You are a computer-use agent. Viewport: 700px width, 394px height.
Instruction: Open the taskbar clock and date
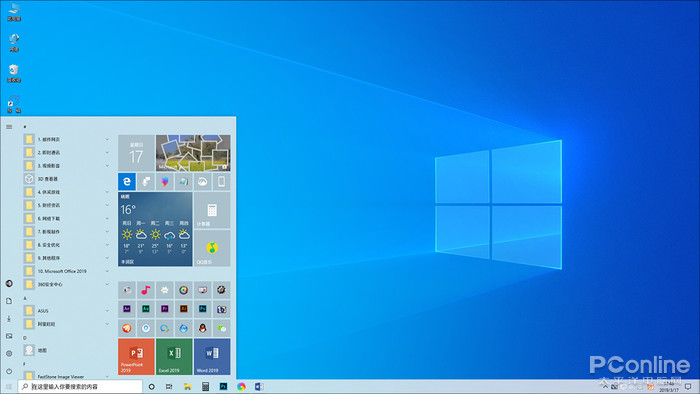(x=669, y=386)
